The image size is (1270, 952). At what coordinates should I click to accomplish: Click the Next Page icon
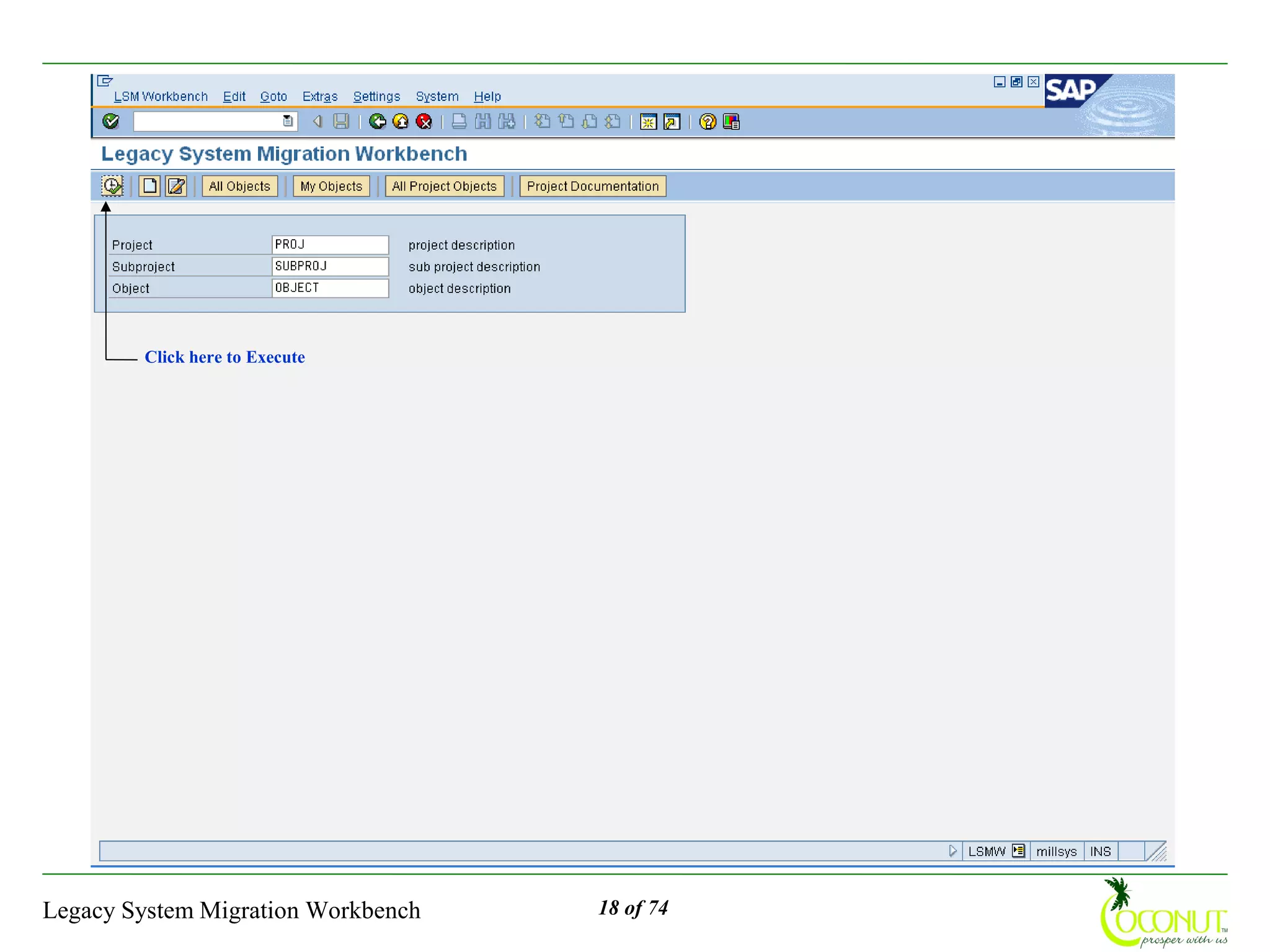point(589,121)
